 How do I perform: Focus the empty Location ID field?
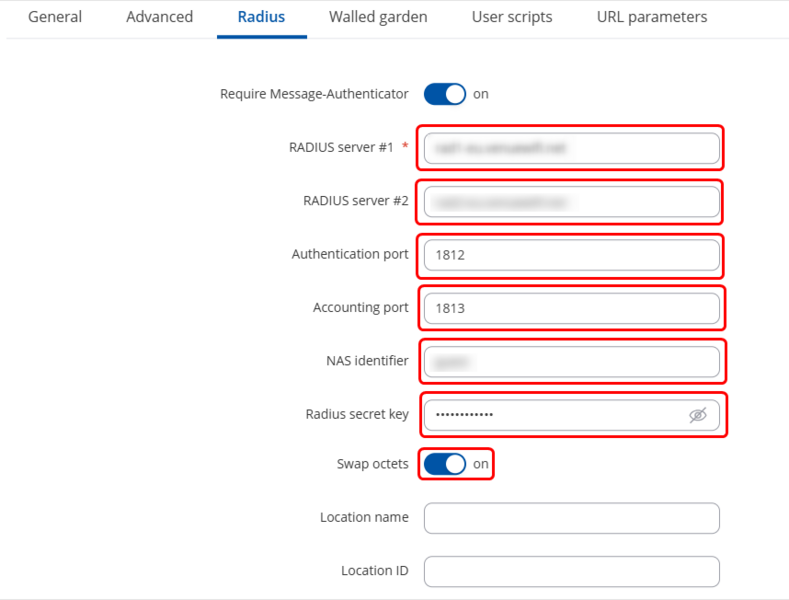[x=571, y=571]
